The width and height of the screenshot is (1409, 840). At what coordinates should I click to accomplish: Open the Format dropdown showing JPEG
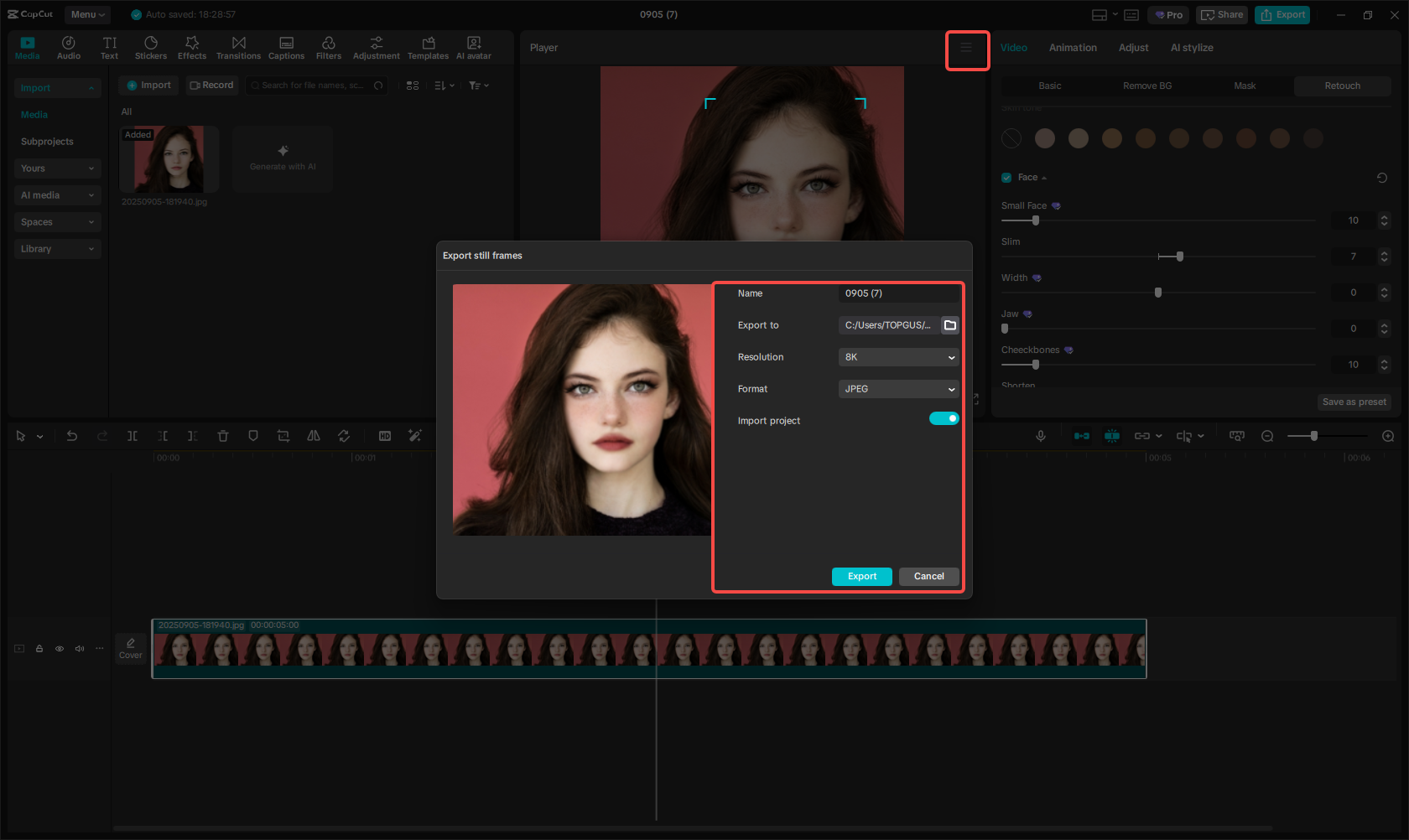pos(898,389)
